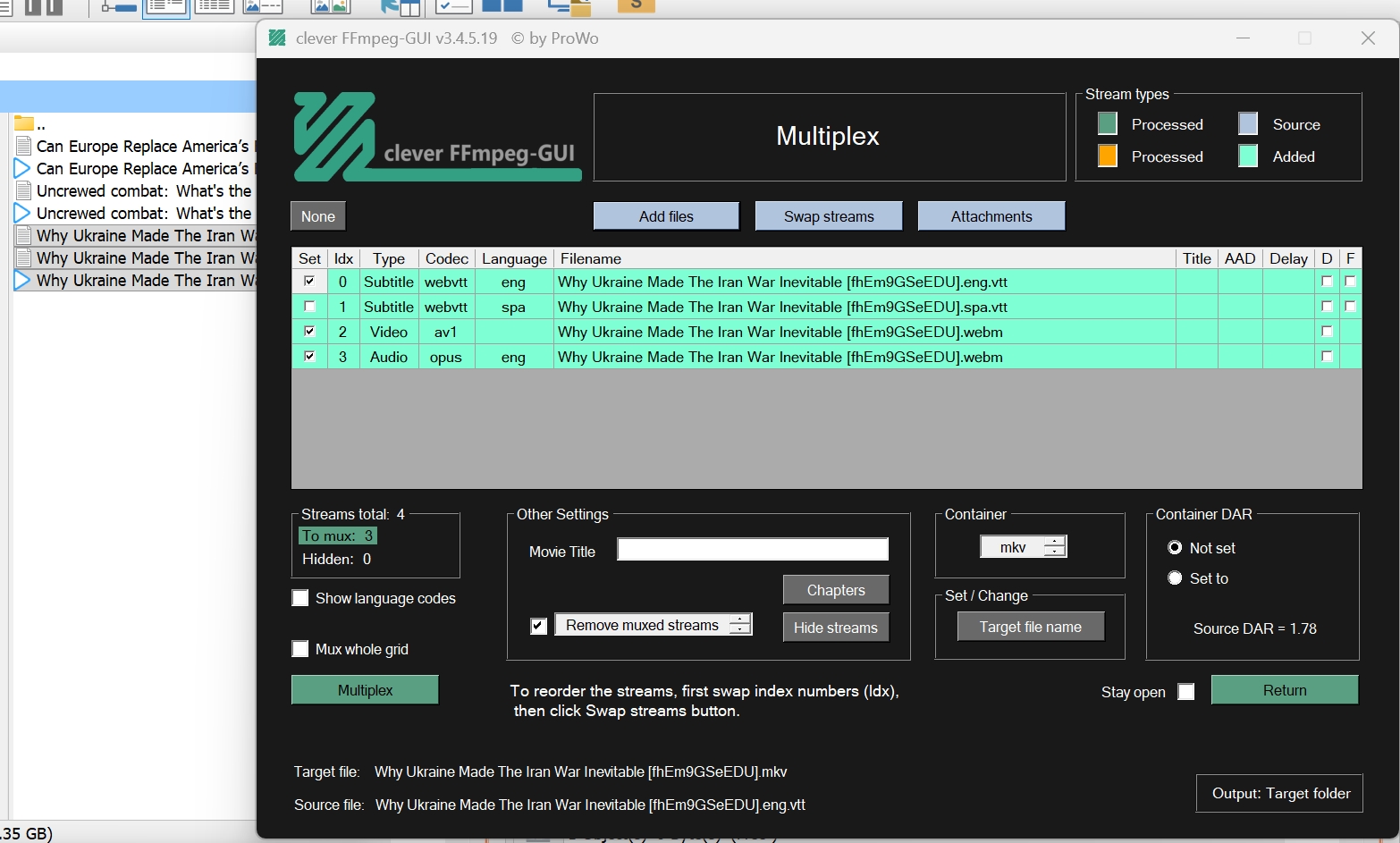
Task: Enable the Stay open checkbox
Action: 1185,692
